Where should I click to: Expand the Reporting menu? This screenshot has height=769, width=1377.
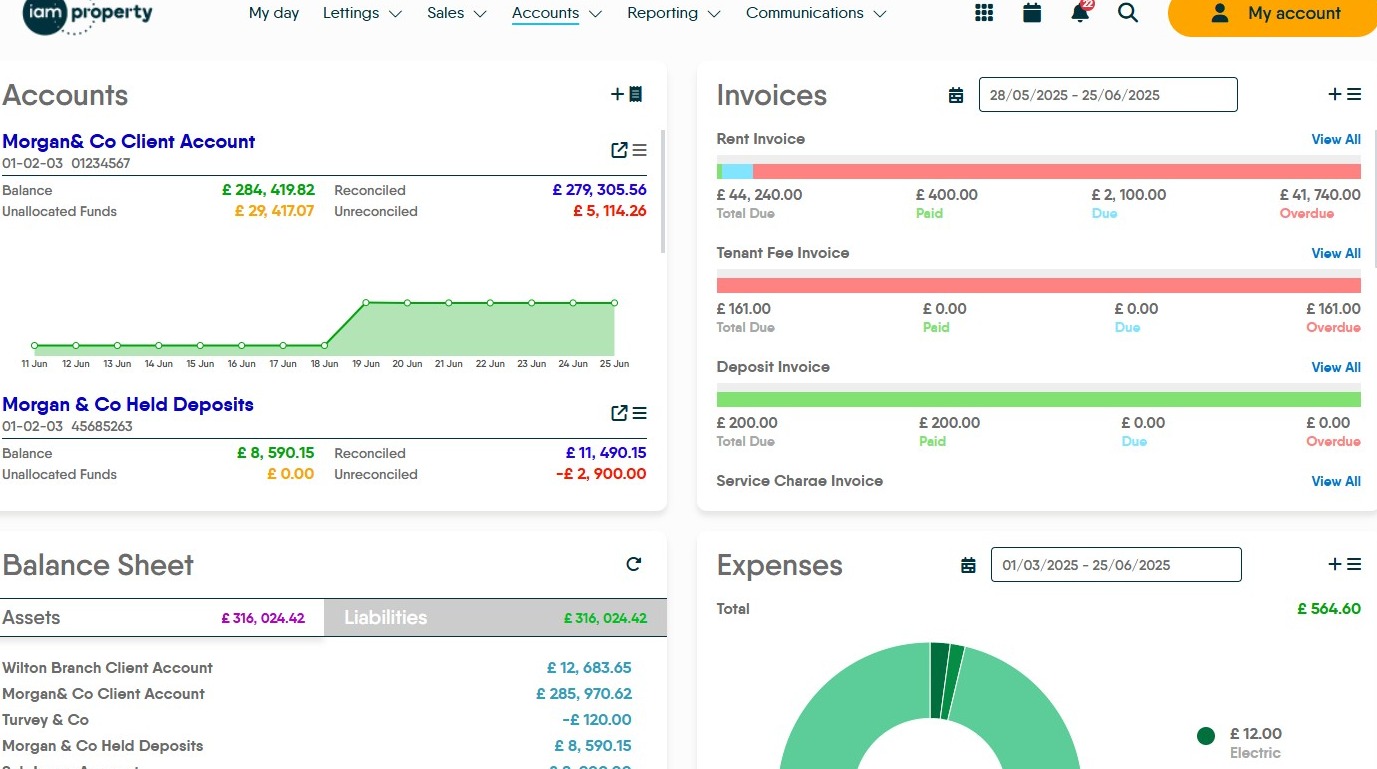coord(674,13)
